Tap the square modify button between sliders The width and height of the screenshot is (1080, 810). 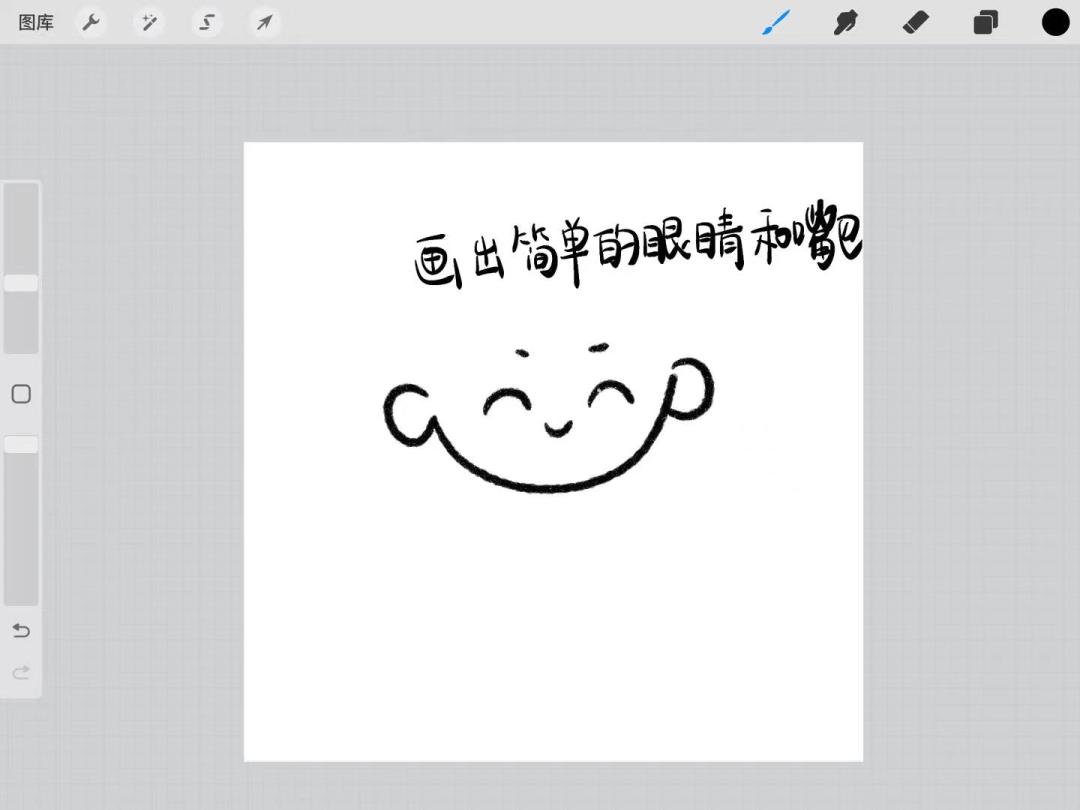click(x=21, y=394)
